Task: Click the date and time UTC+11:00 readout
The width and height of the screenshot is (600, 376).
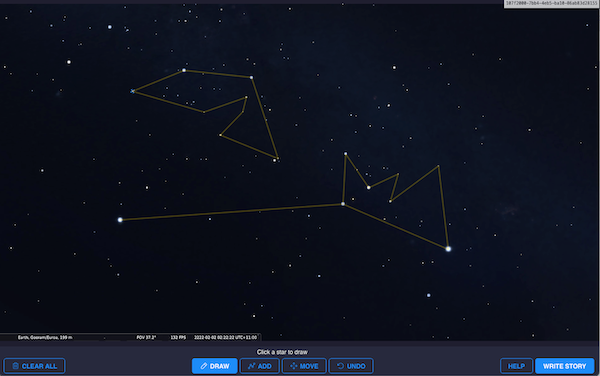Action: click(x=225, y=337)
